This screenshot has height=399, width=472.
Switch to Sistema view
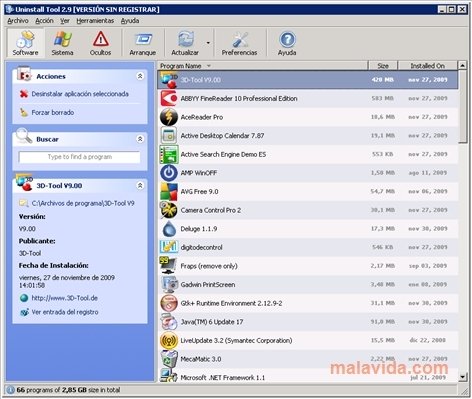pyautogui.click(x=62, y=43)
